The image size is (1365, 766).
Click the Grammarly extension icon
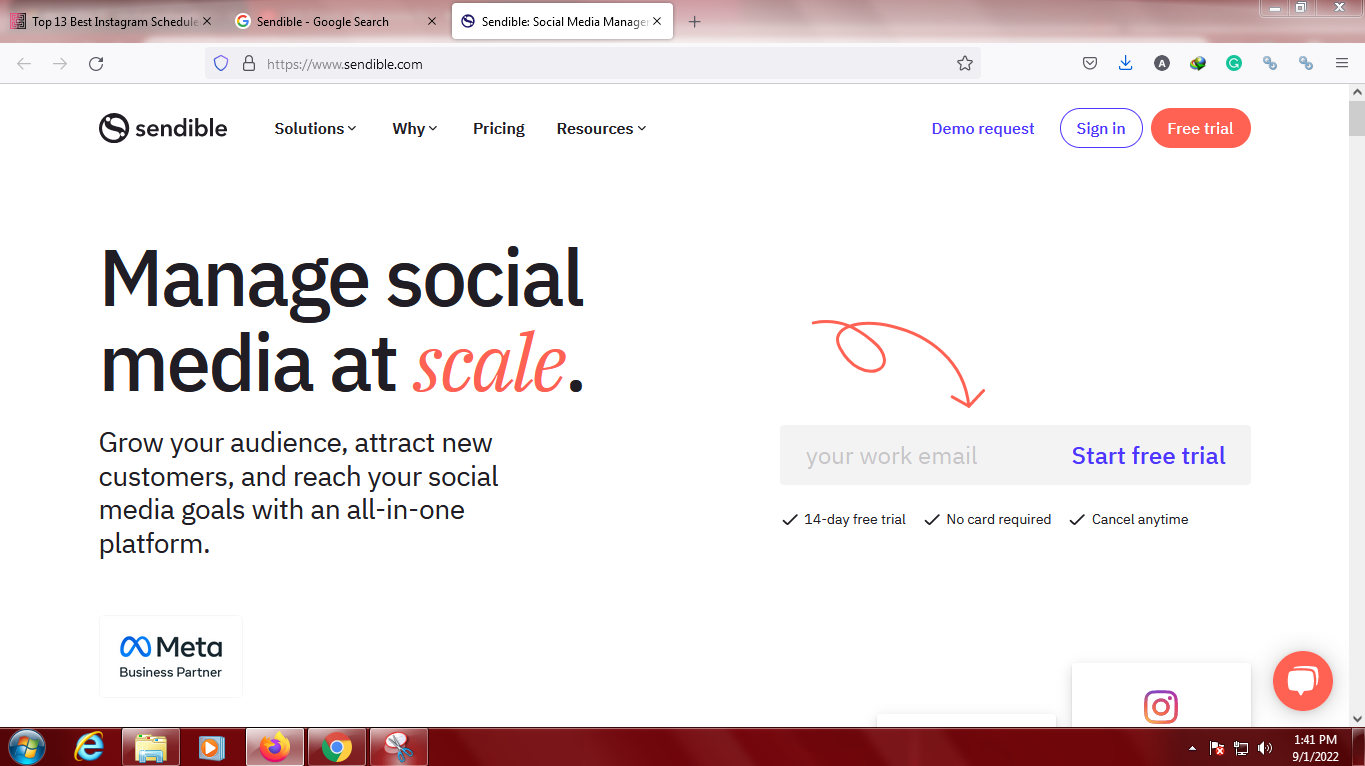click(1234, 63)
